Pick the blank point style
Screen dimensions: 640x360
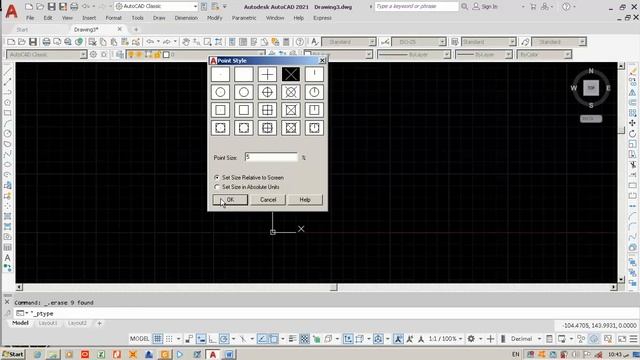(244, 74)
